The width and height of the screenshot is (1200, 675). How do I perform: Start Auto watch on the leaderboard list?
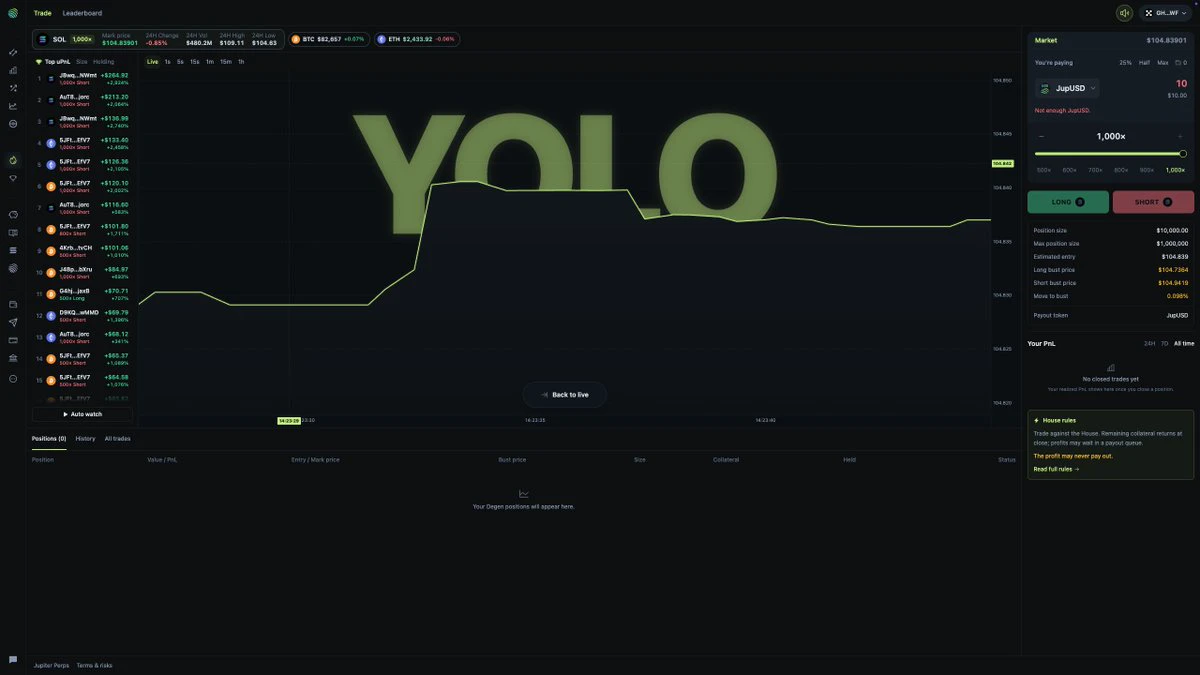(x=82, y=414)
